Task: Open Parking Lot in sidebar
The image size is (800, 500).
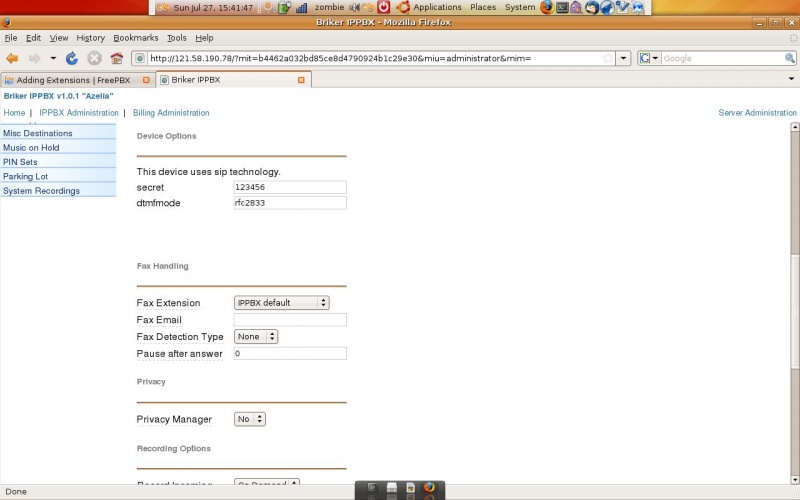Action: pos(58,177)
